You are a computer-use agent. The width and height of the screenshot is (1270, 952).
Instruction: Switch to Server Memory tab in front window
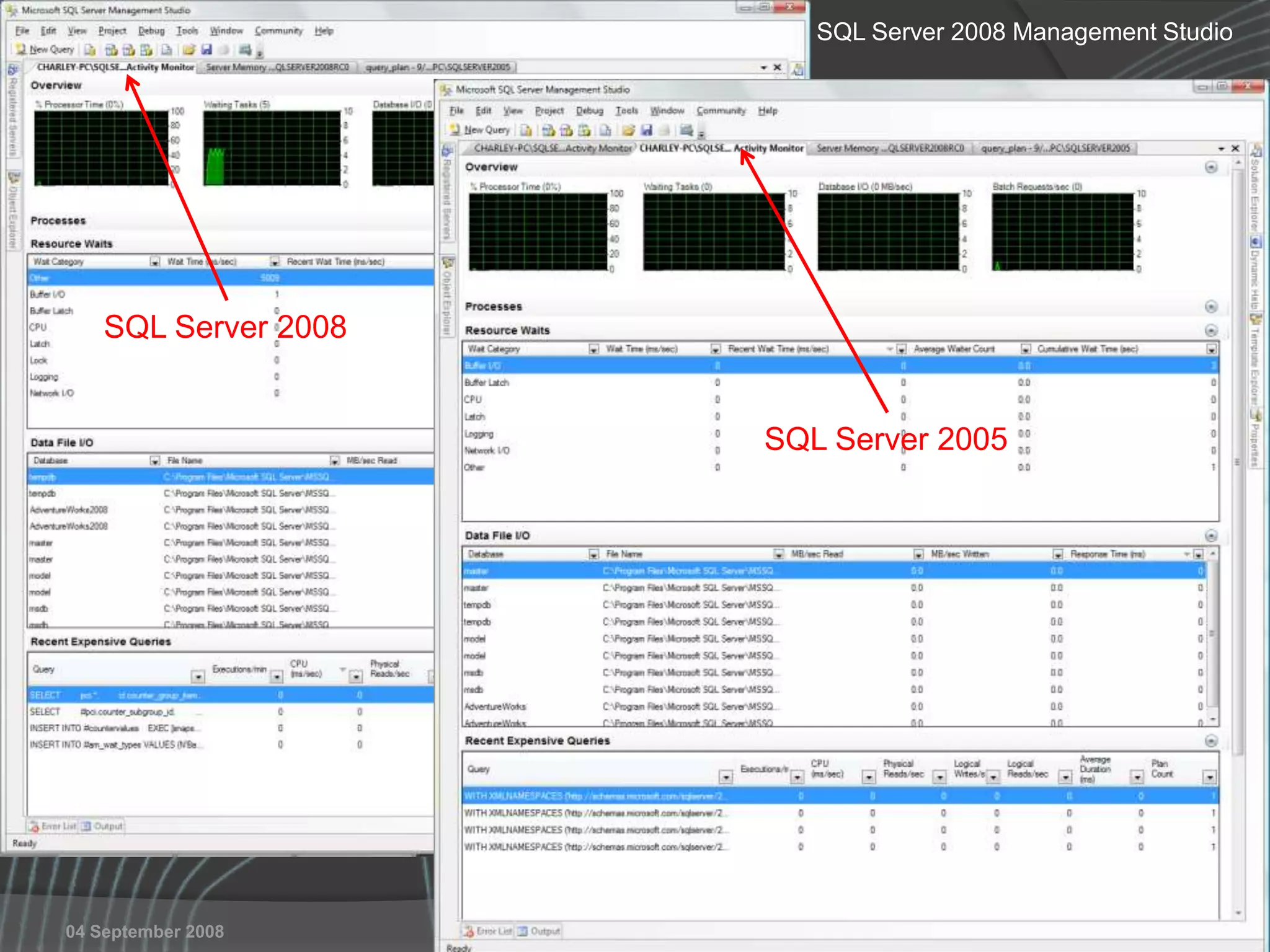pos(890,148)
